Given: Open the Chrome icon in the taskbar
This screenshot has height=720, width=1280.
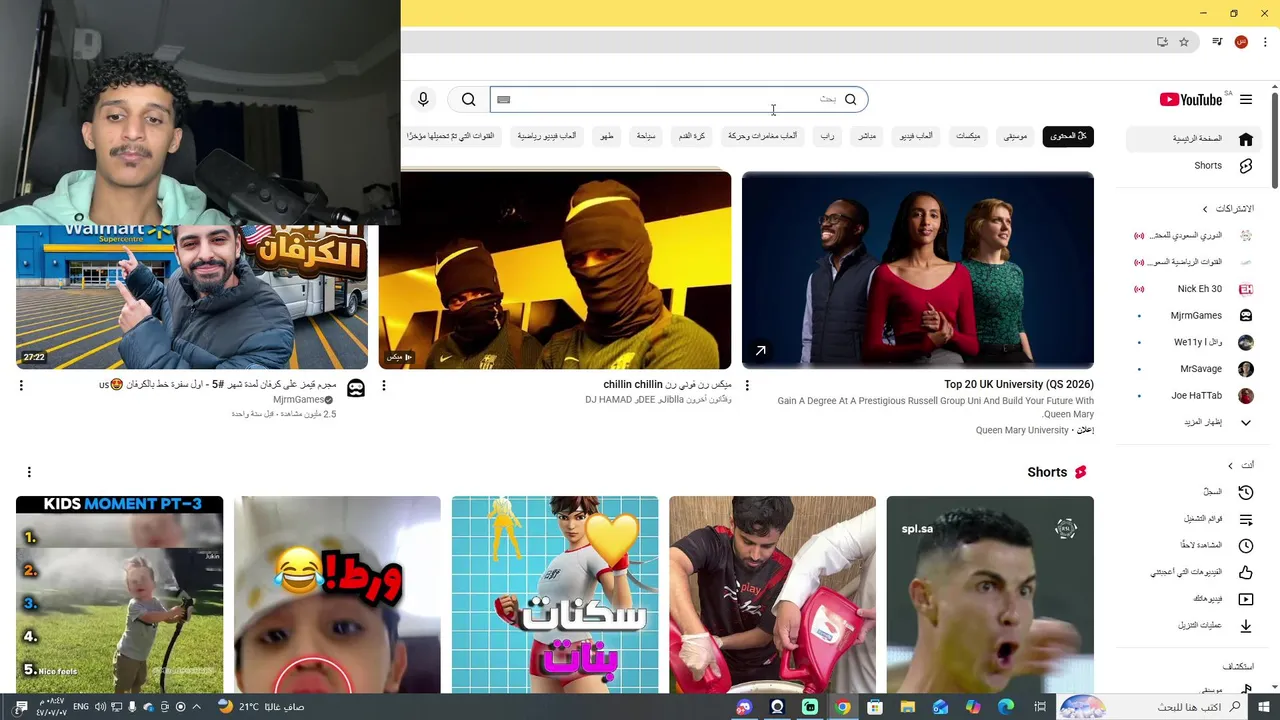Looking at the screenshot, I should [x=843, y=707].
